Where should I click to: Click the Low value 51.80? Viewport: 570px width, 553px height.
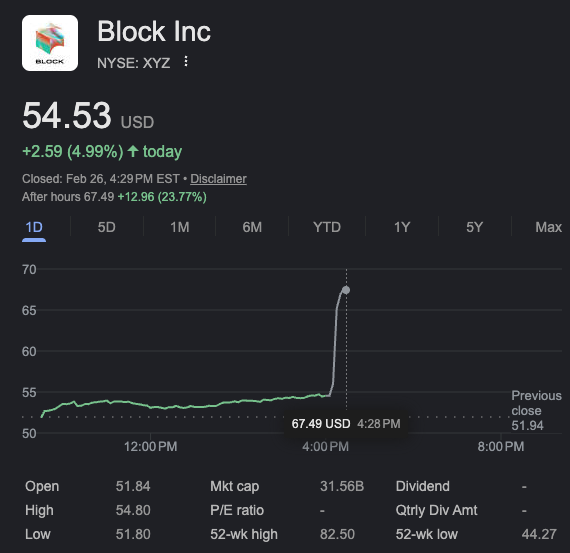[133, 534]
